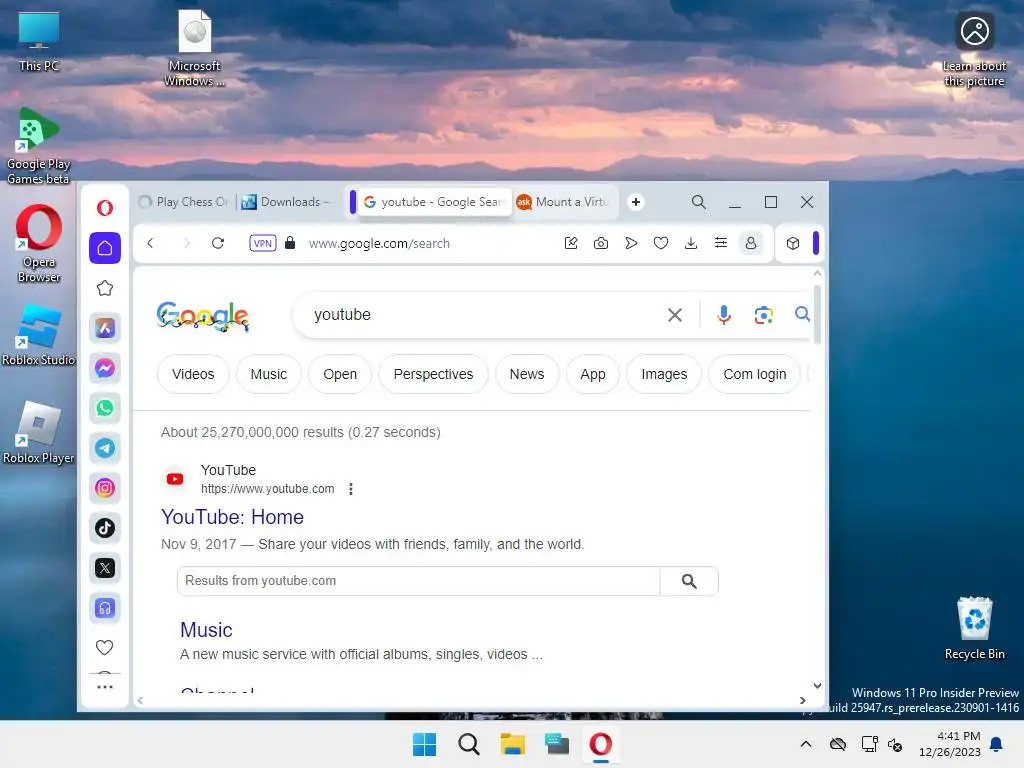
Task: Select the Images filter chip
Action: click(x=664, y=374)
